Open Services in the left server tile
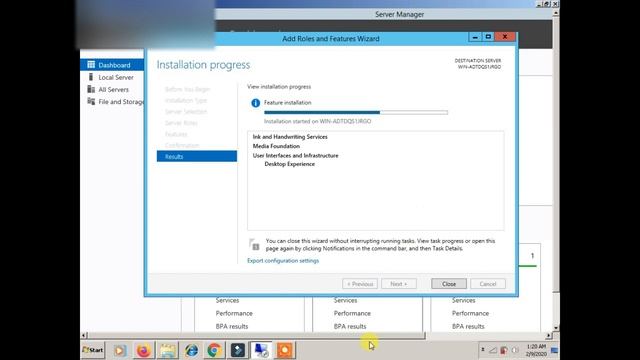 227,300
